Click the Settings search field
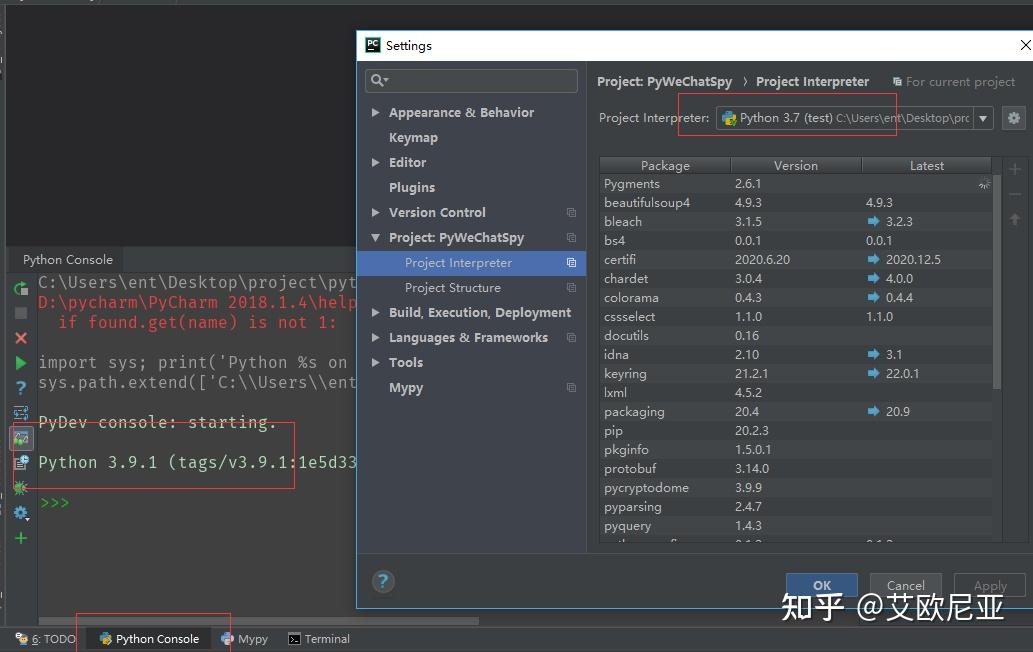The width and height of the screenshot is (1033, 652). 470,80
